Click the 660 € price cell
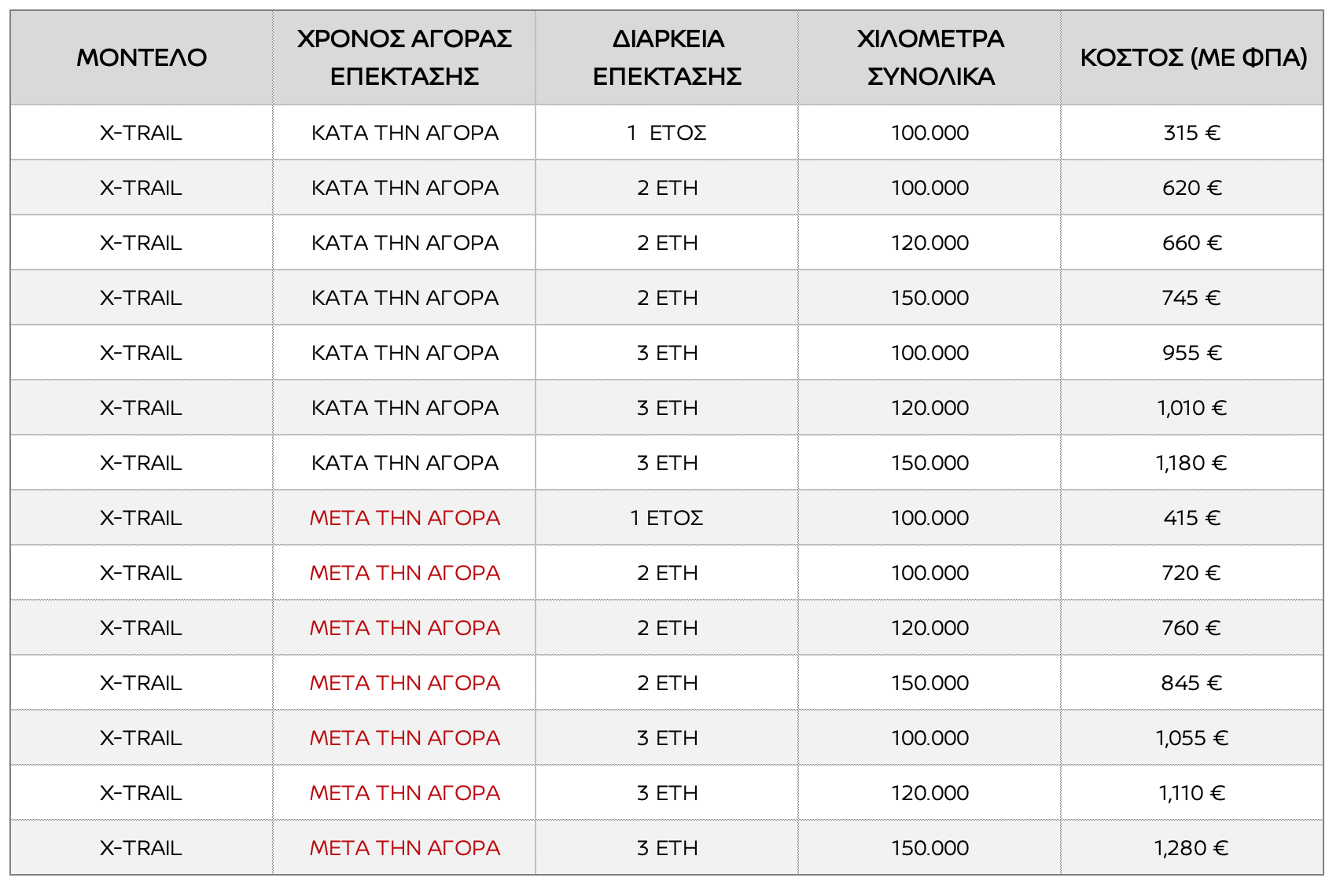The height and width of the screenshot is (896, 1340). click(1191, 243)
